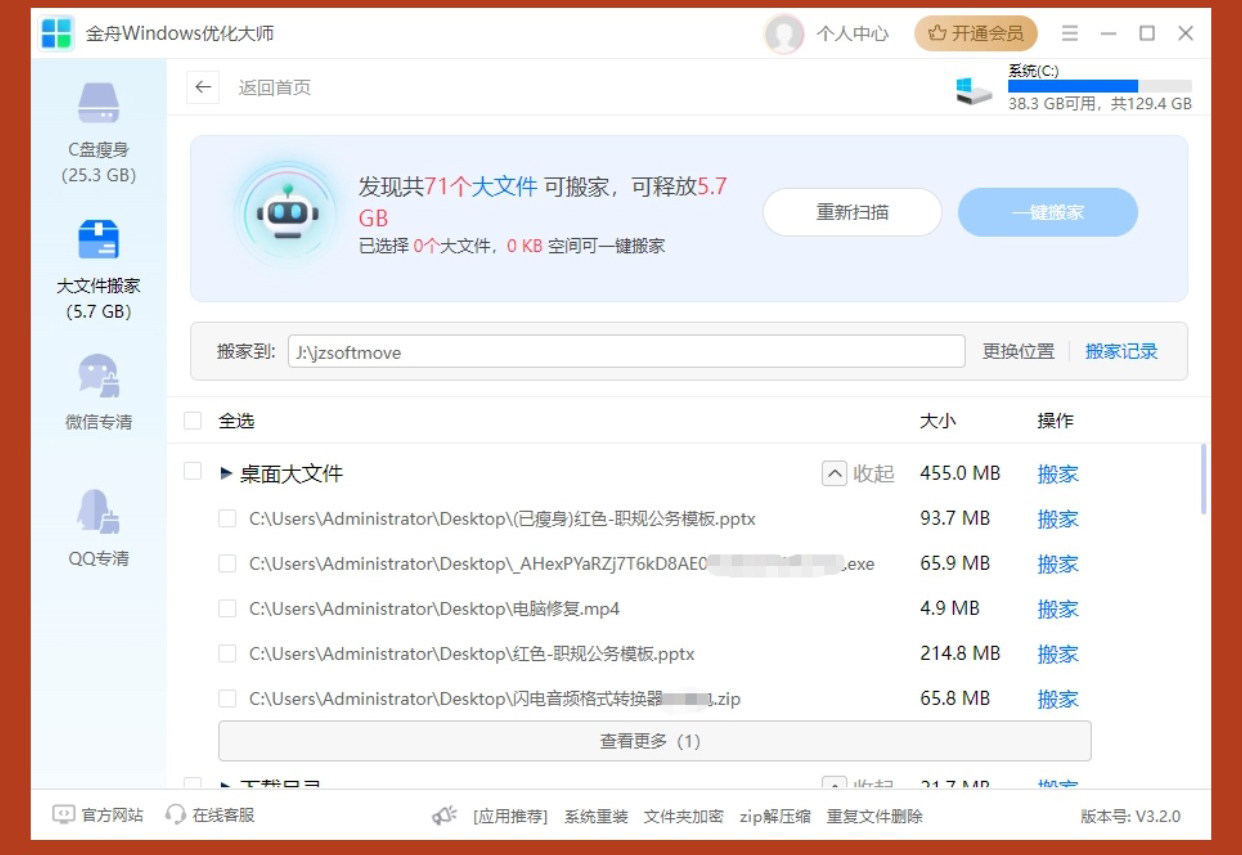Tick checkbox for 214.8 MB 红色-职规公务模板.pptx

[x=227, y=654]
